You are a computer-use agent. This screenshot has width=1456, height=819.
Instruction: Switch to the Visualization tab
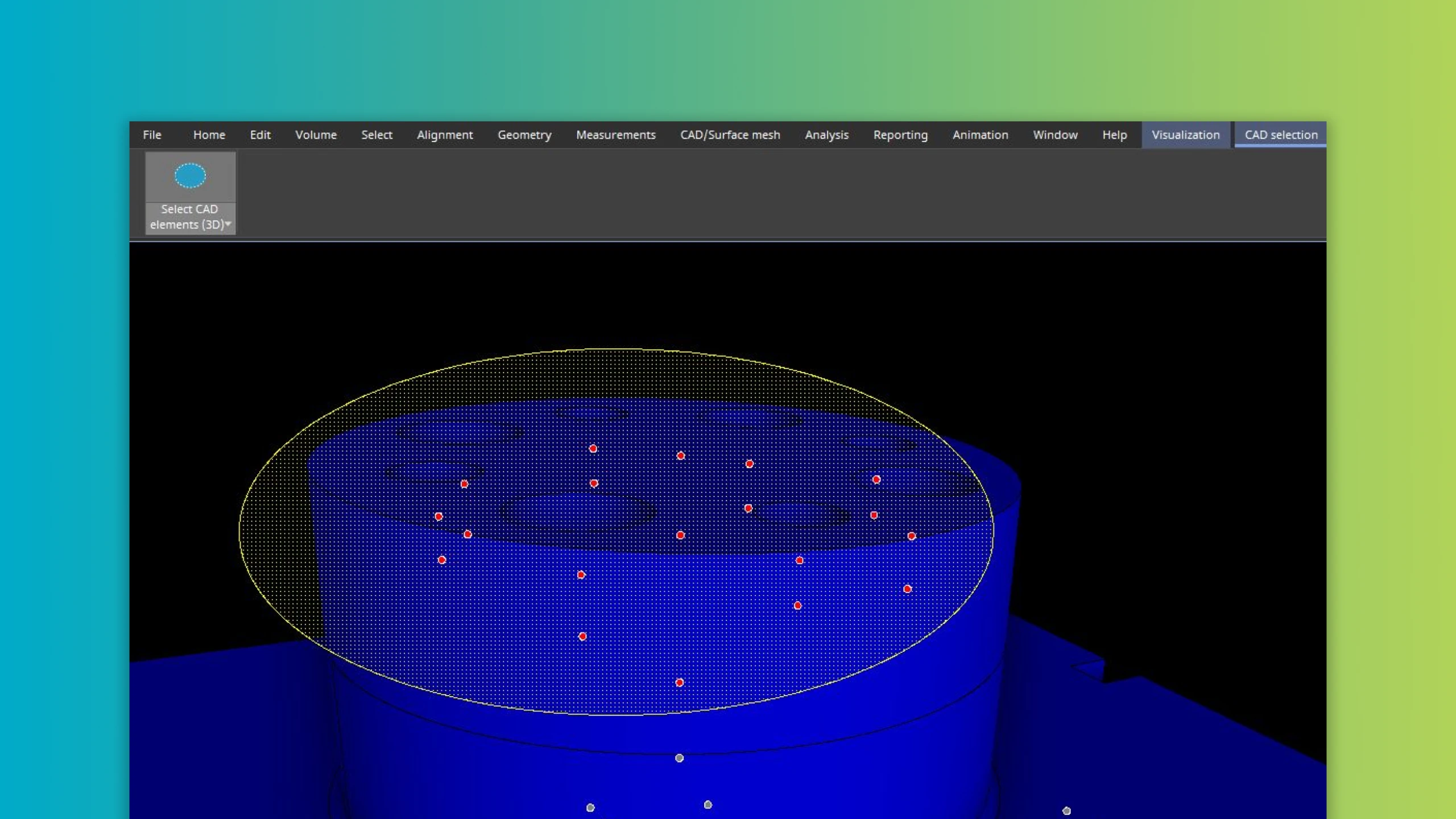(1186, 135)
